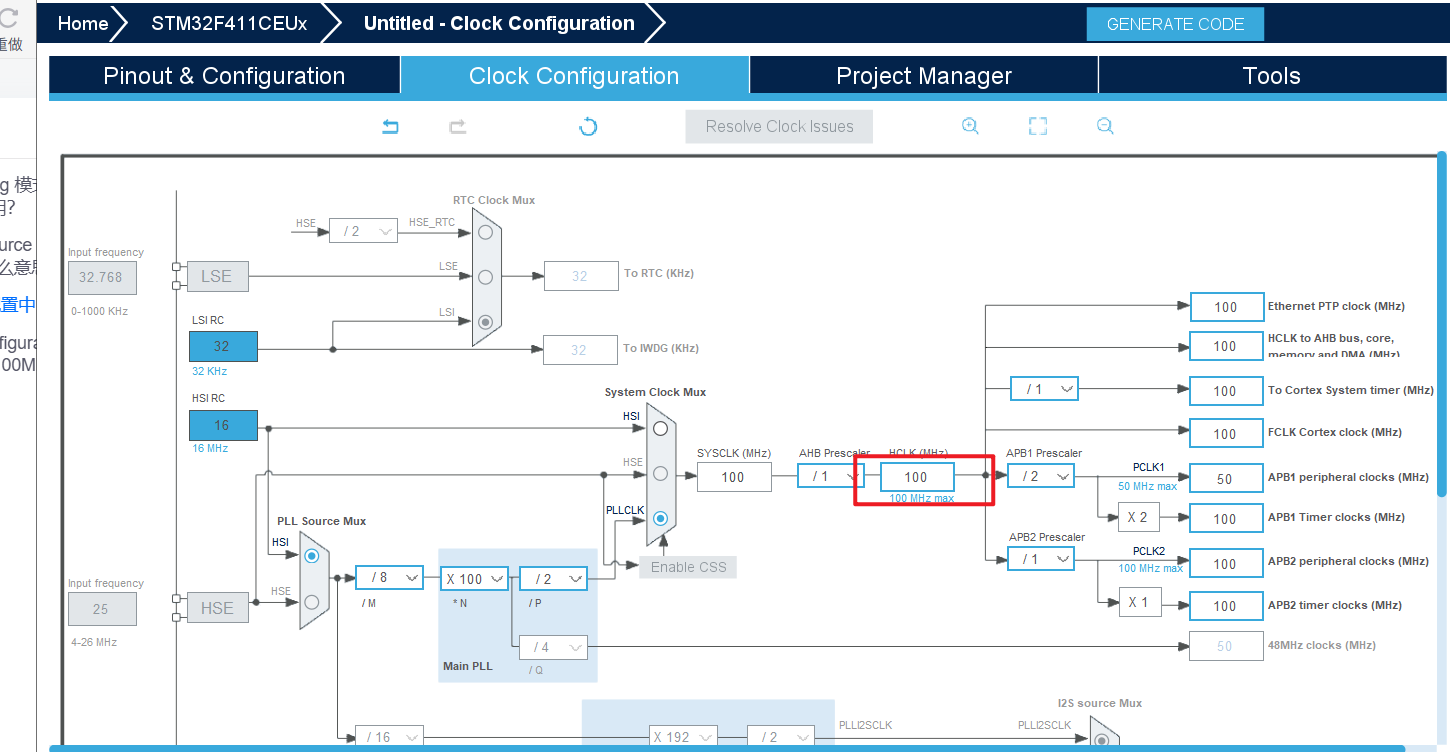Click the To RTC (KHz) 32 field
Screen dimensions: 1450x752
[581, 276]
